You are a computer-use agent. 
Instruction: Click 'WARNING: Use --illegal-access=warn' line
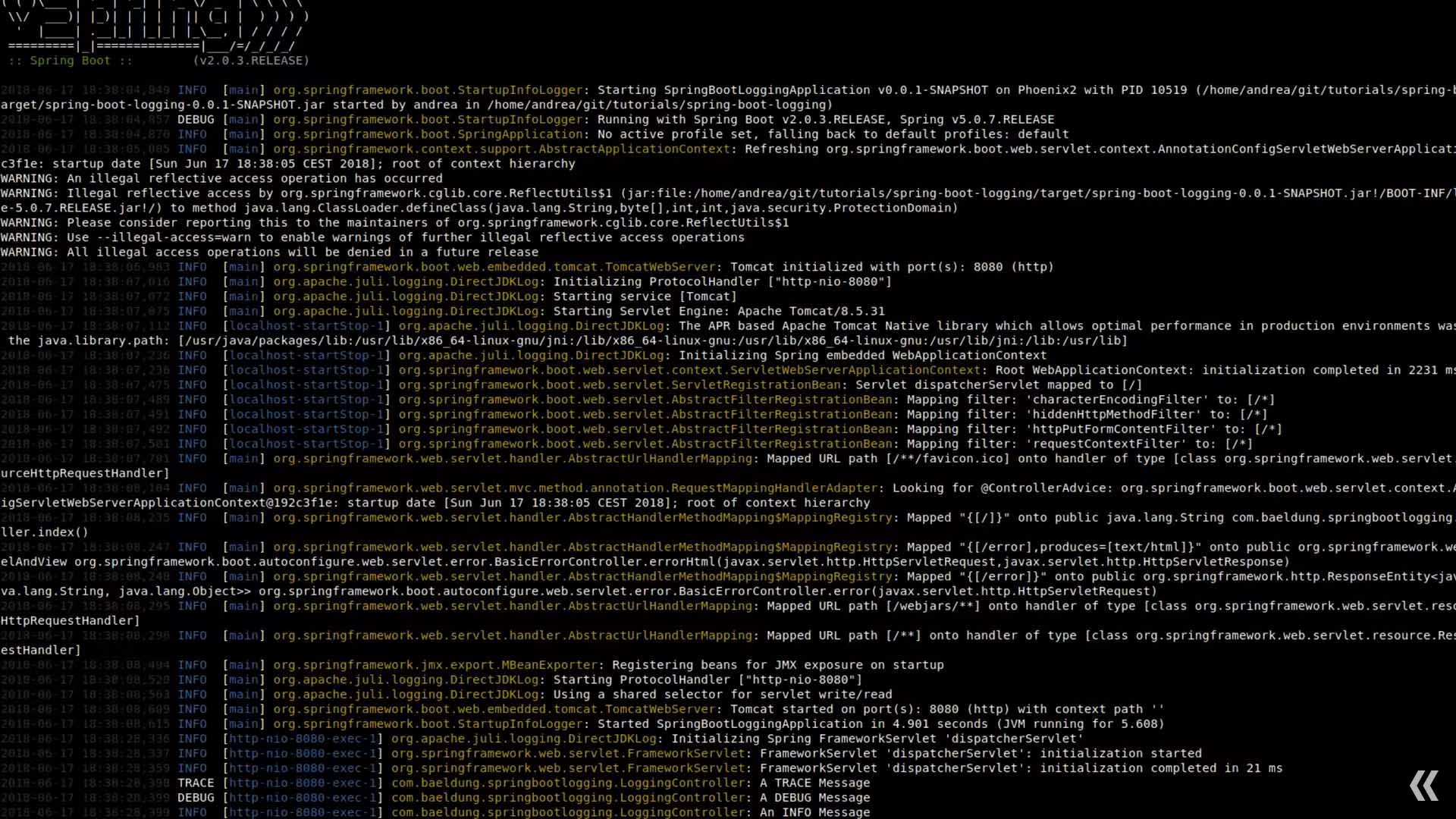(x=372, y=238)
